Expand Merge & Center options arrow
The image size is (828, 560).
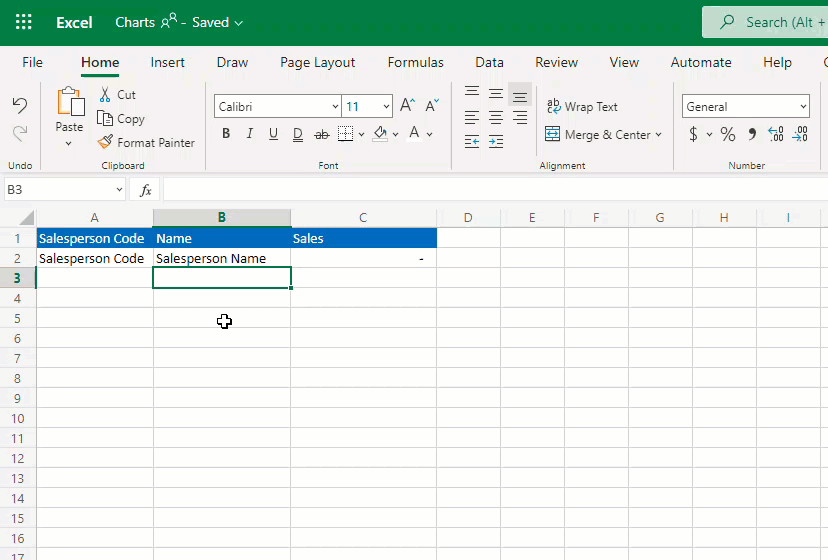coord(658,135)
